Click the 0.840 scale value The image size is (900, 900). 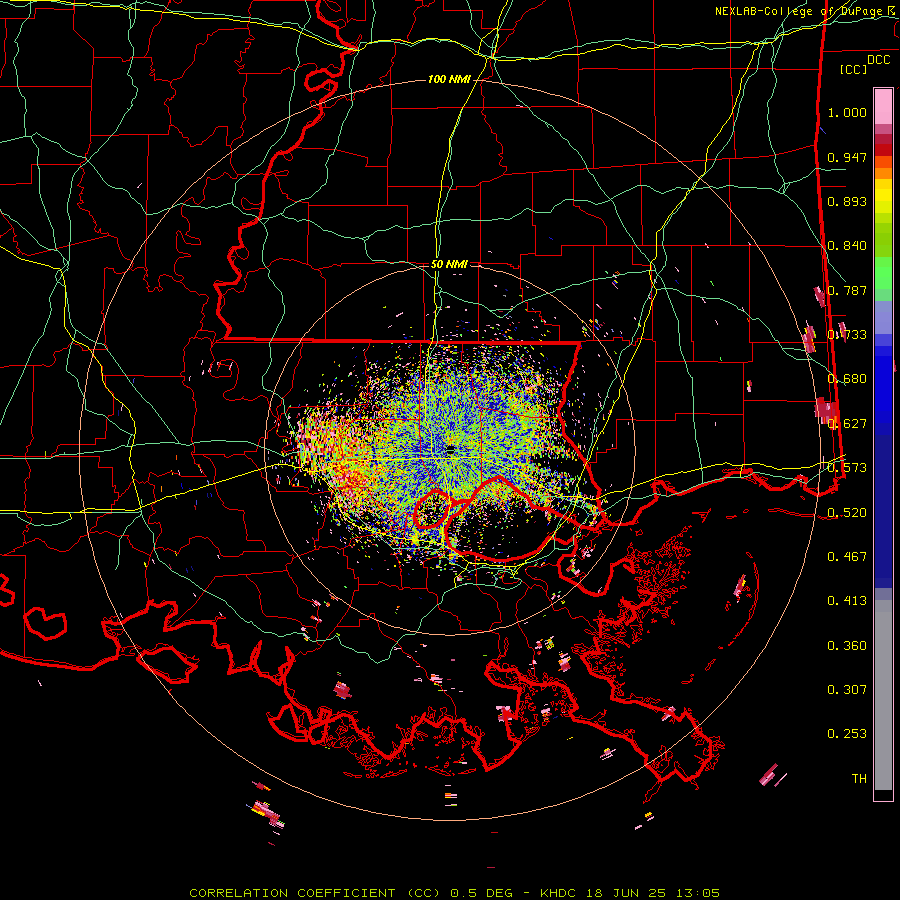coord(847,246)
